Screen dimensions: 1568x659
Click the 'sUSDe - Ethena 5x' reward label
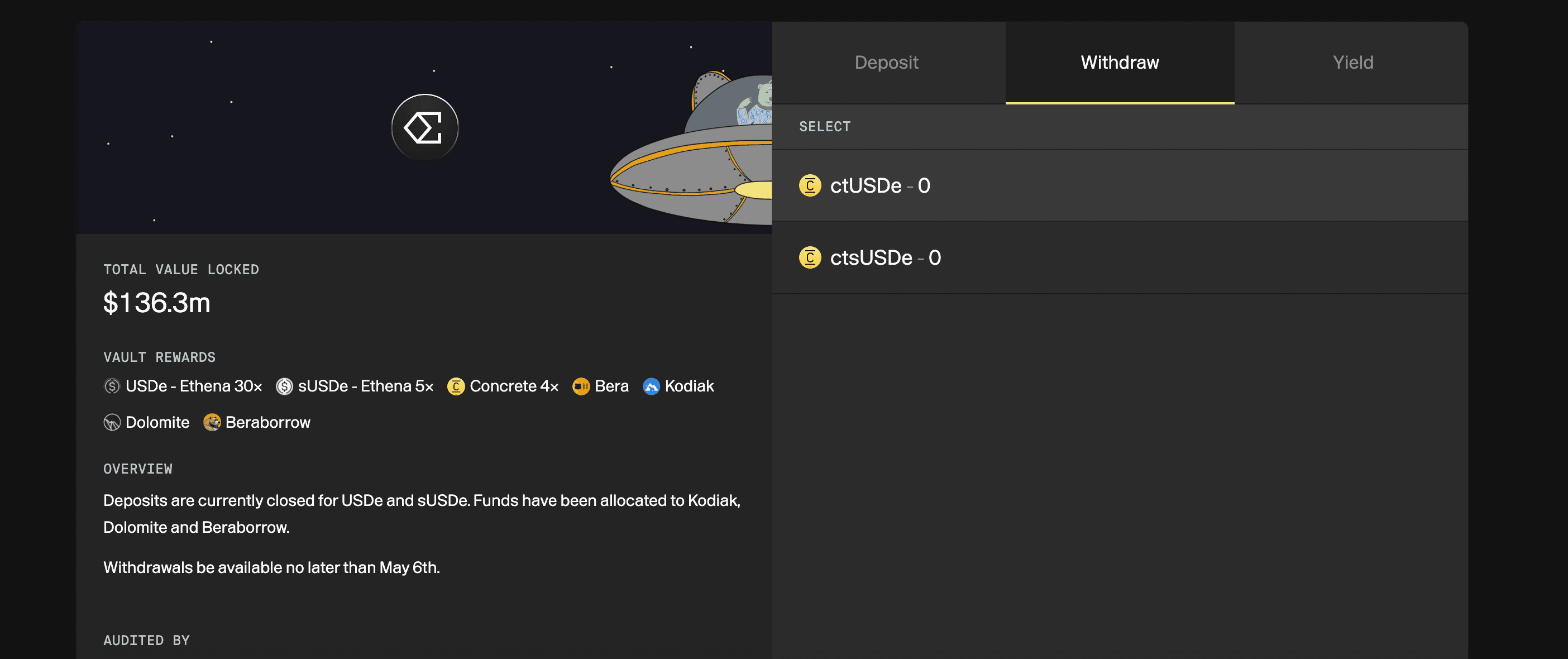point(366,386)
